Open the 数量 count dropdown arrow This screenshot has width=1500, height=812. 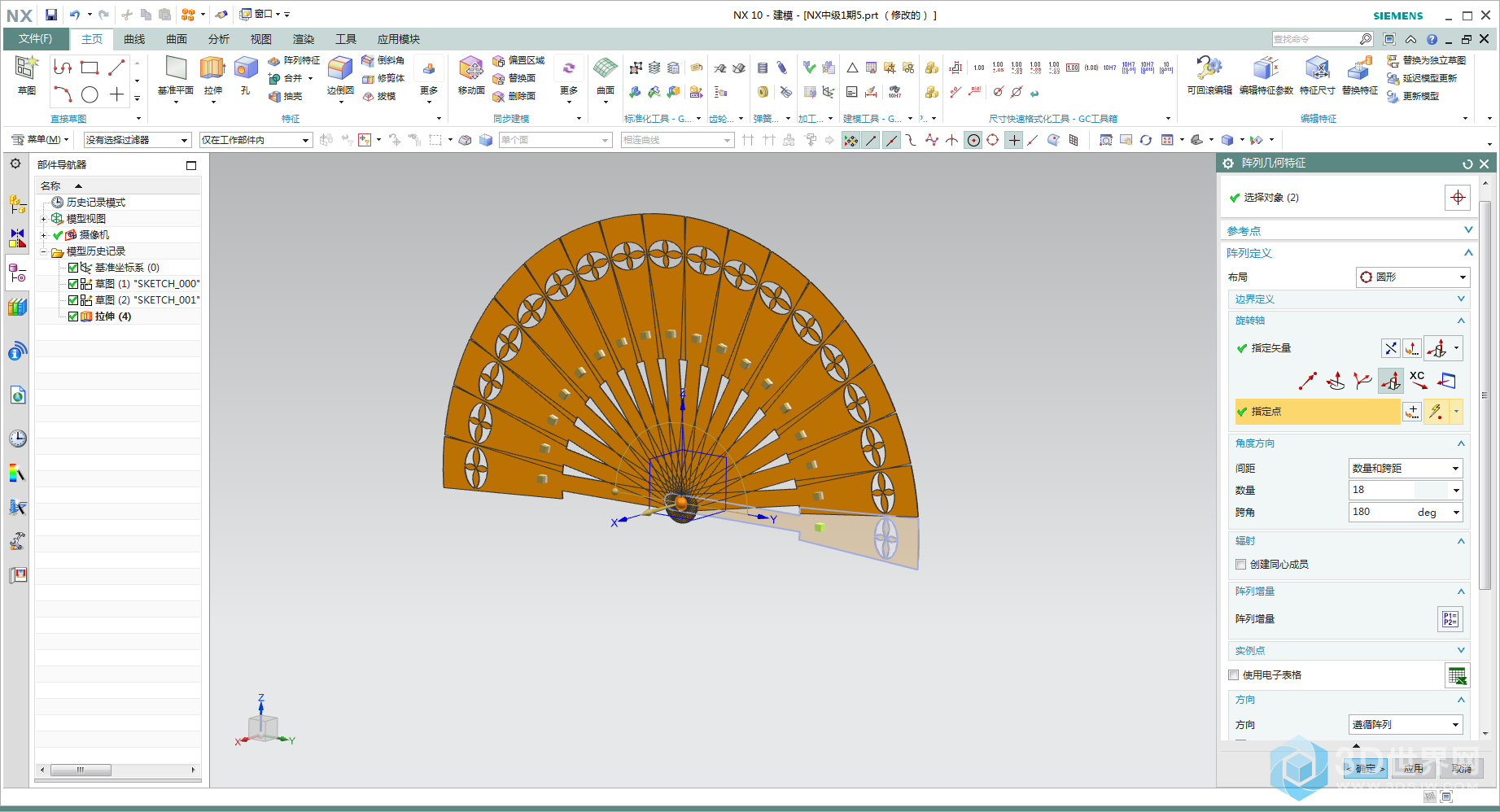coord(1456,490)
